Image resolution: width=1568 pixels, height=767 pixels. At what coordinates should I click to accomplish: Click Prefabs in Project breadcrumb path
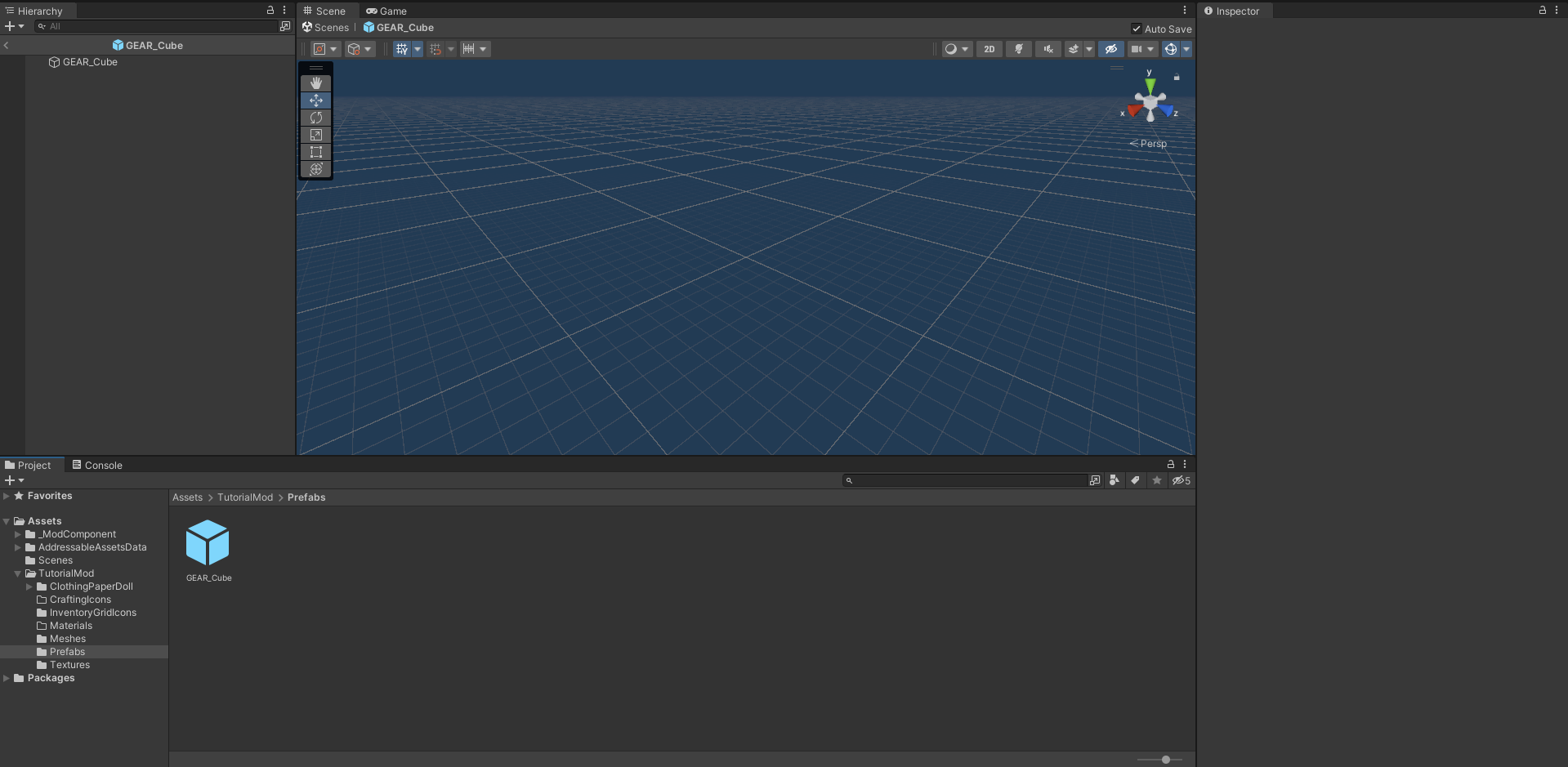click(306, 497)
